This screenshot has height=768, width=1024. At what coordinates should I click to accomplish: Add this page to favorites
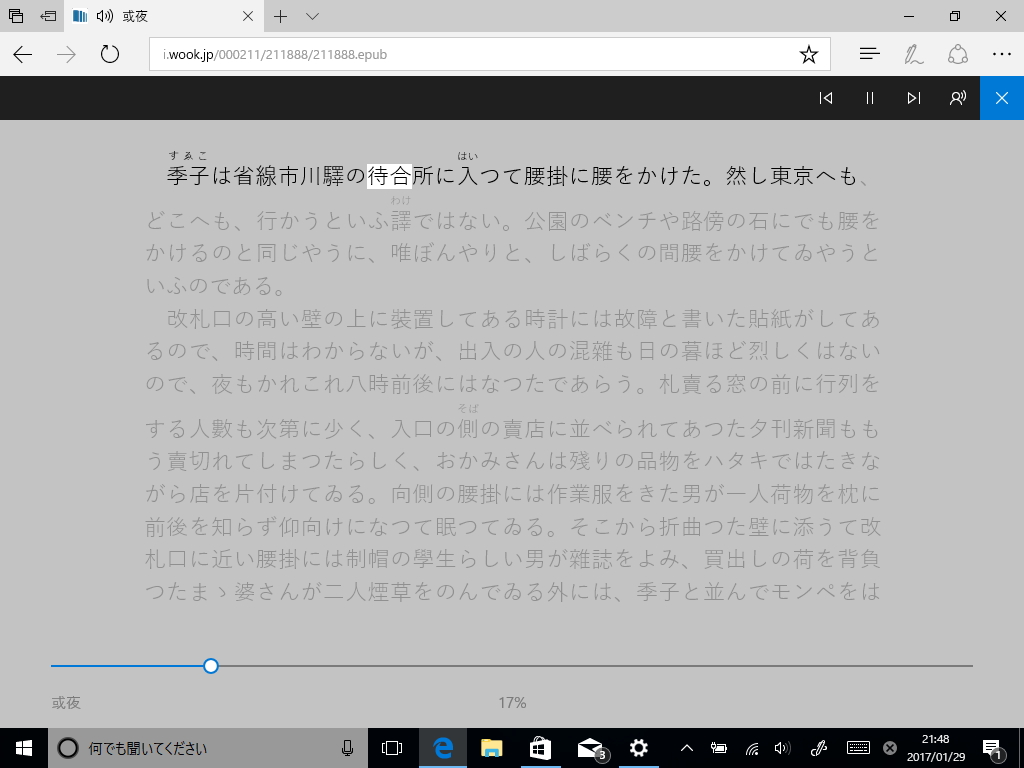click(x=810, y=54)
